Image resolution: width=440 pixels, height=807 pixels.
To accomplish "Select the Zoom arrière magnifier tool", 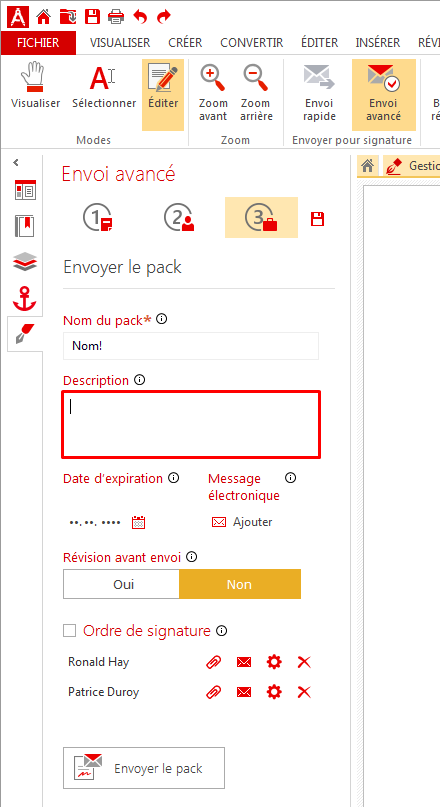I will (255, 77).
